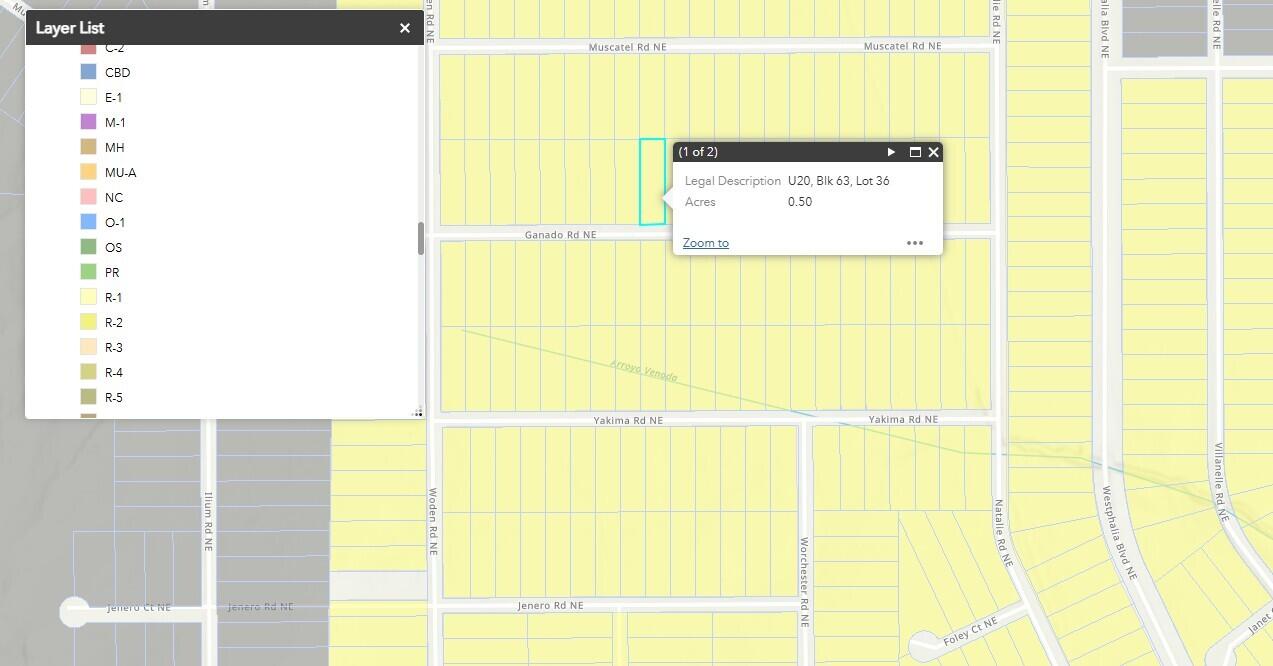The height and width of the screenshot is (666, 1273).
Task: Click the NC pink legend swatch
Action: click(89, 197)
